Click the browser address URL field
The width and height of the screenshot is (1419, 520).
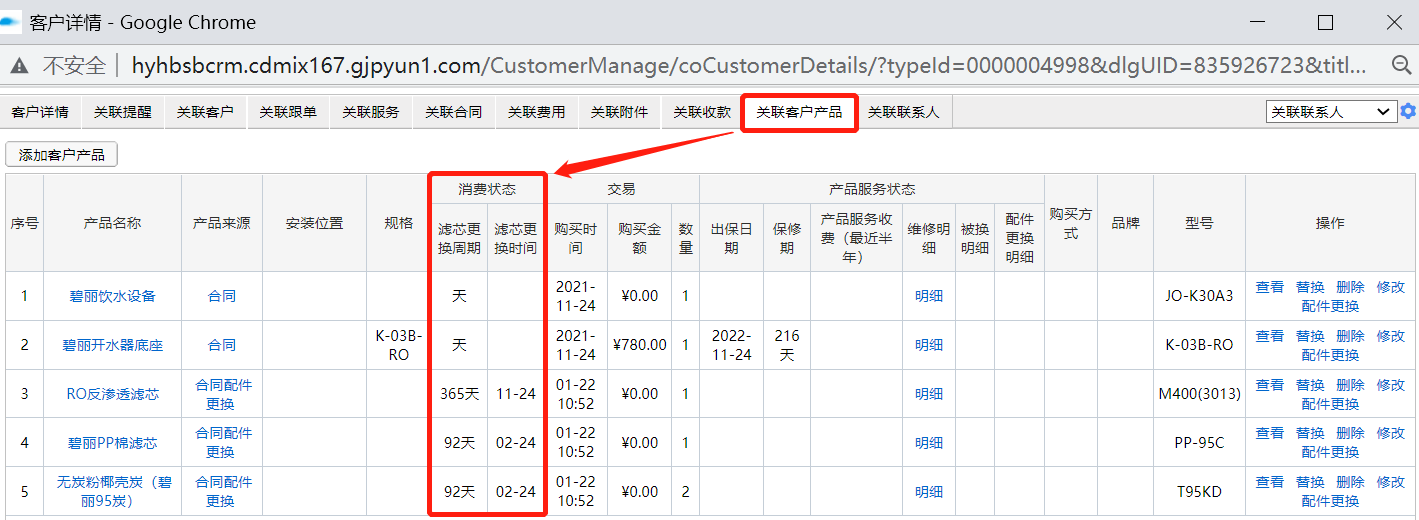click(x=750, y=66)
